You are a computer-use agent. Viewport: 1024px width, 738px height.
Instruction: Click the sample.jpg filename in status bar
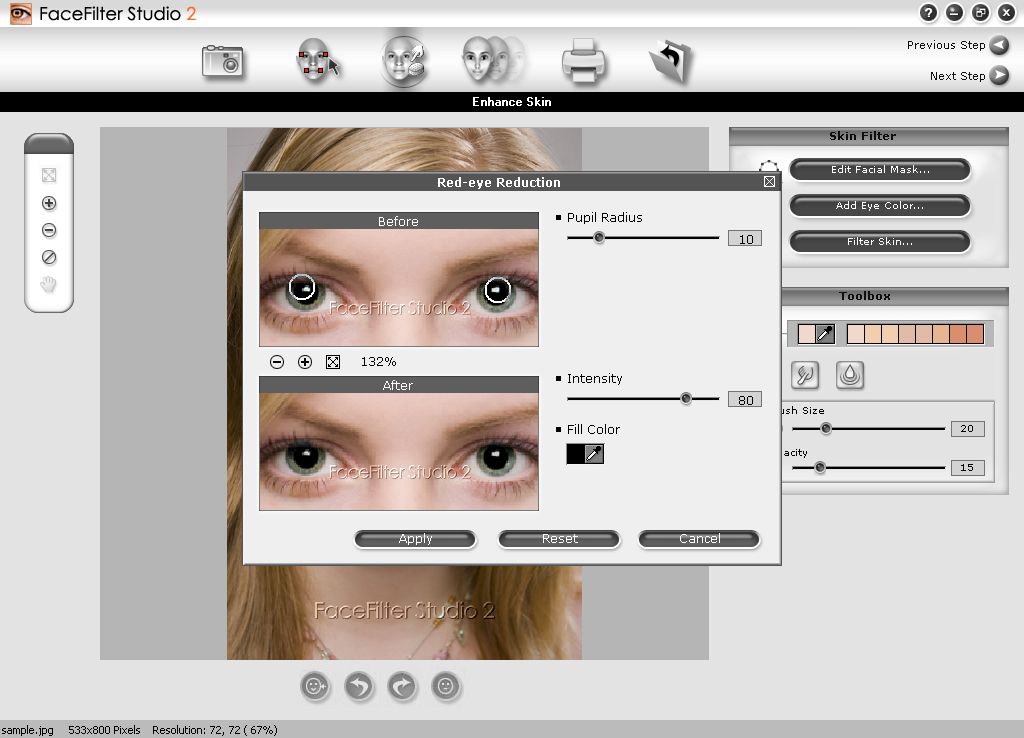pyautogui.click(x=27, y=730)
